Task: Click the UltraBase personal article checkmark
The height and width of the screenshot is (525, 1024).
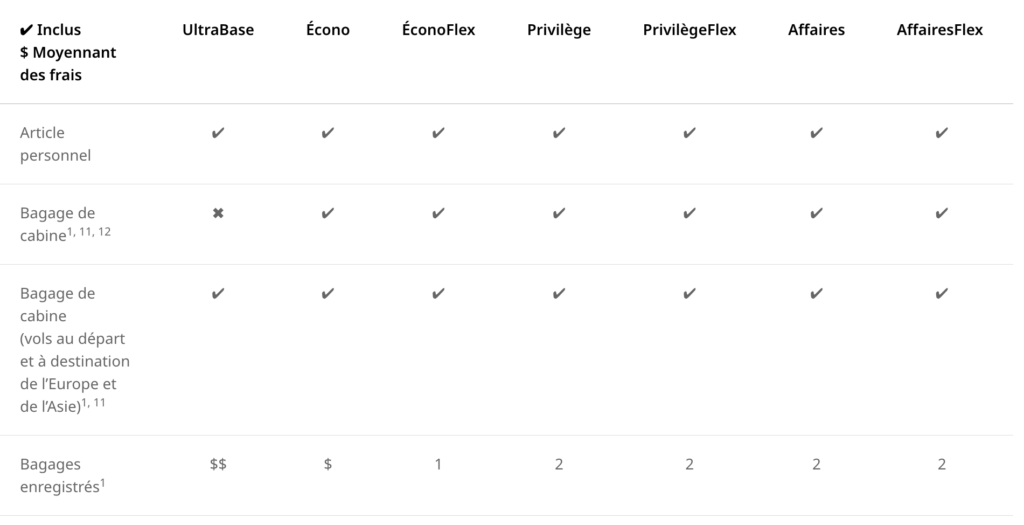Action: click(x=218, y=133)
